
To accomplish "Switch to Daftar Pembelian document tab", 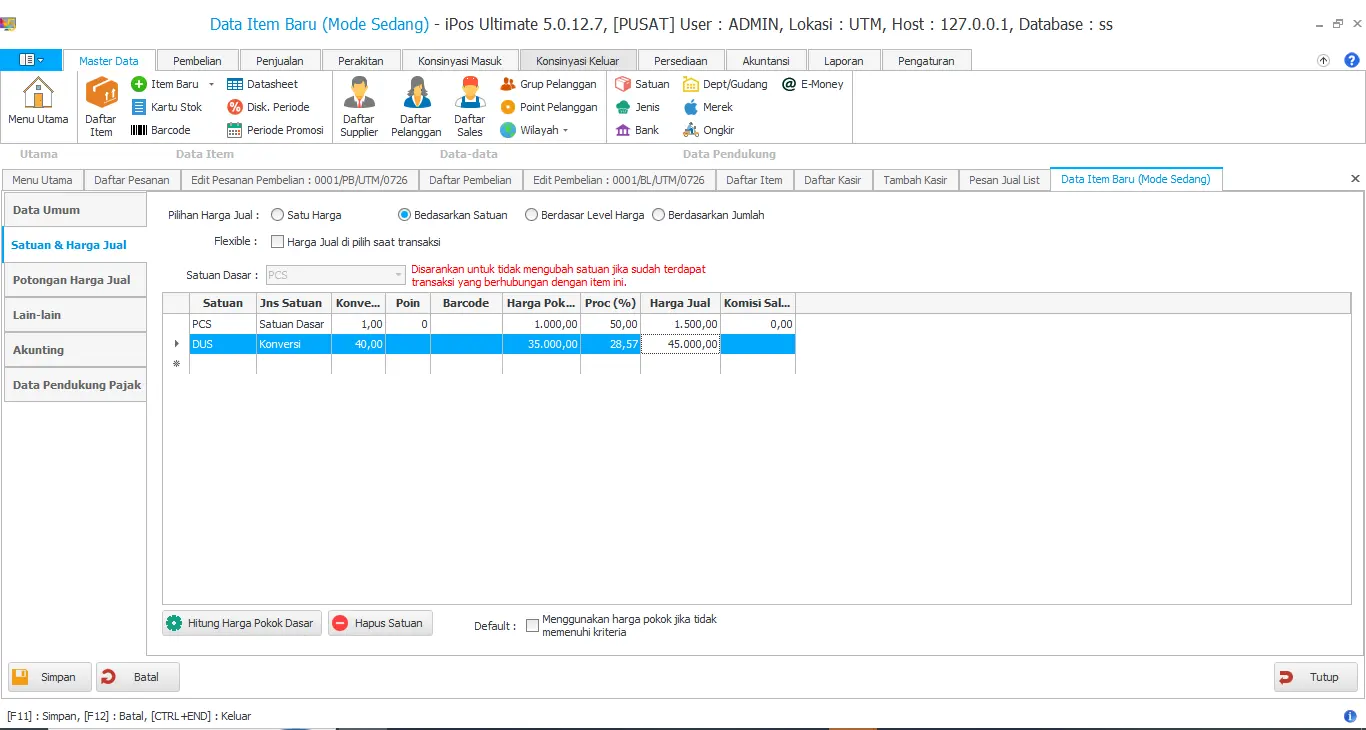I will coord(470,180).
